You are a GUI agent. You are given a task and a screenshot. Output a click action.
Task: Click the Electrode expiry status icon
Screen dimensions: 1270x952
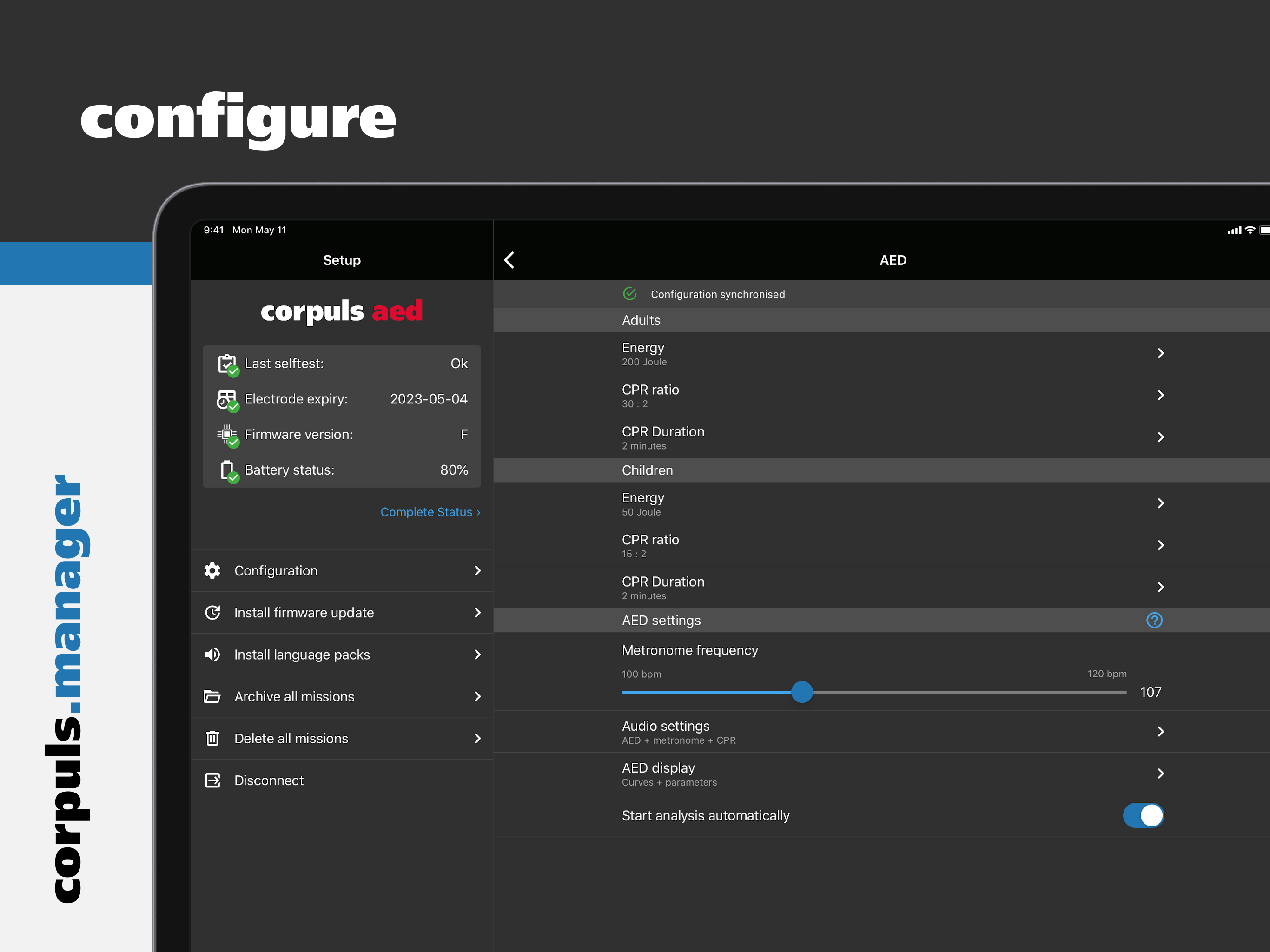228,400
